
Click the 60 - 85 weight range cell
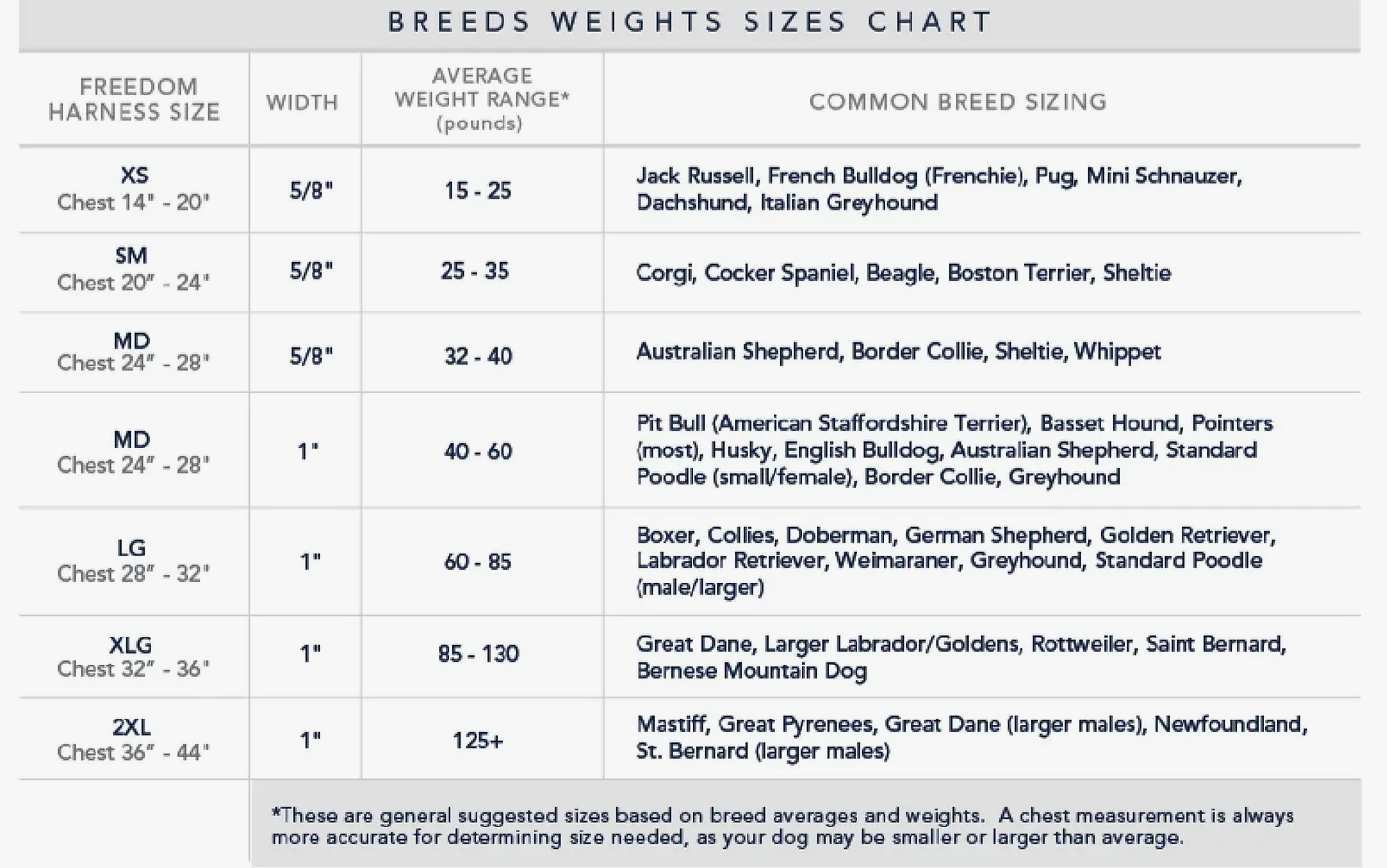pos(477,561)
